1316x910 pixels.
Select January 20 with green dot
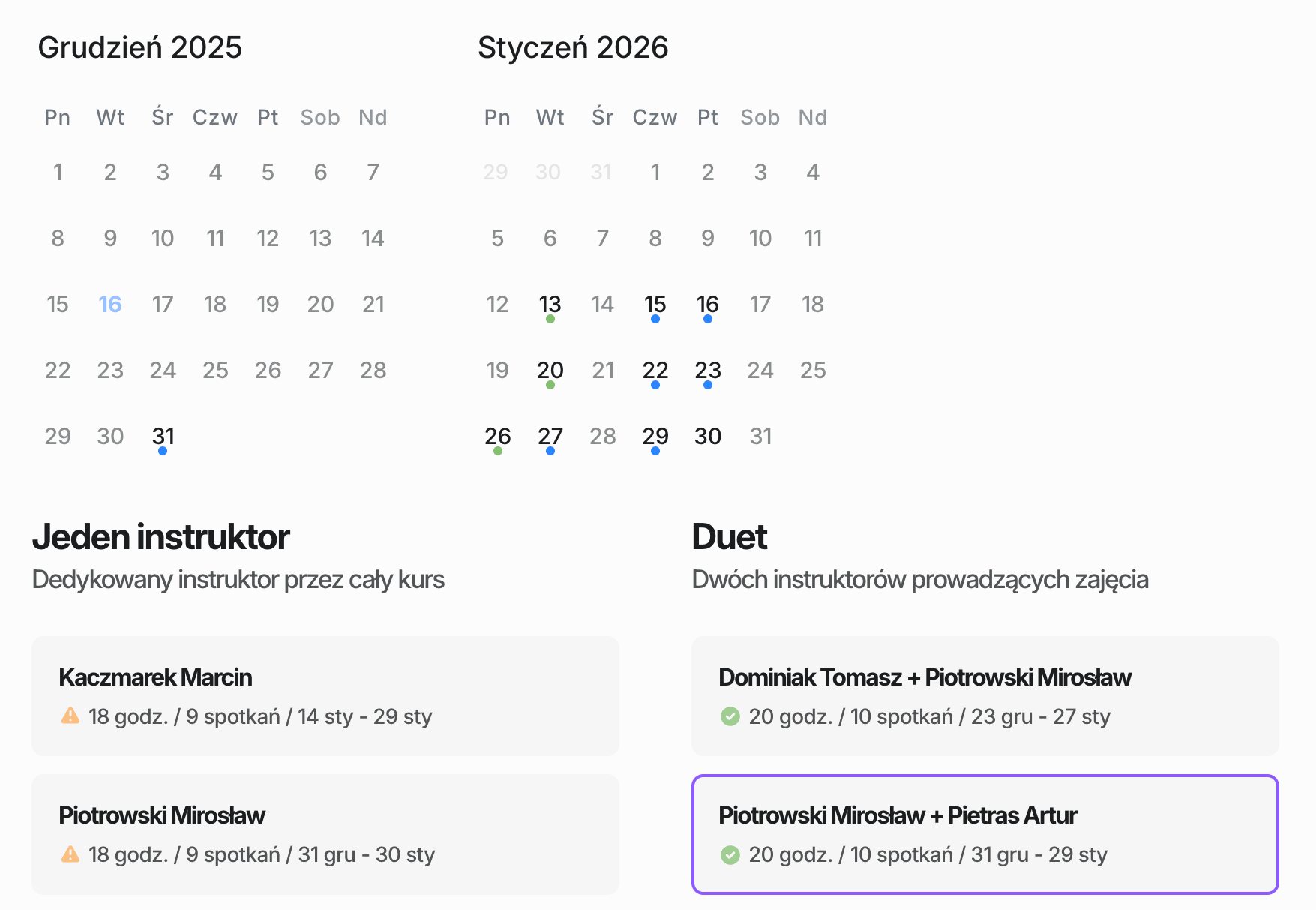pyautogui.click(x=550, y=370)
